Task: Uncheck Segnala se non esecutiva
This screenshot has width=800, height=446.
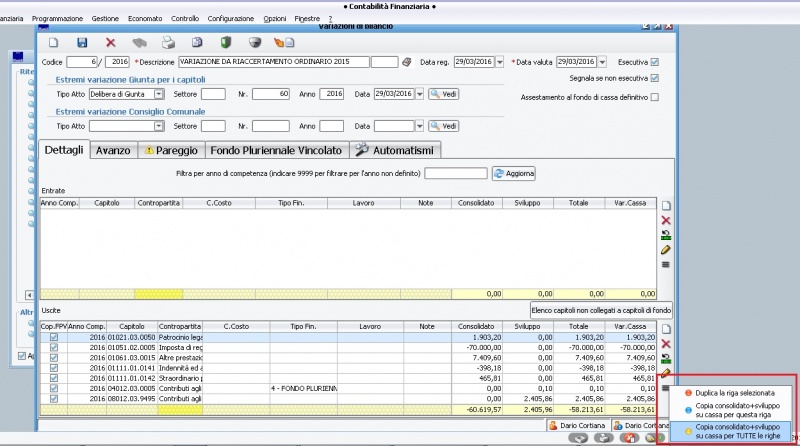Action: pyautogui.click(x=655, y=78)
